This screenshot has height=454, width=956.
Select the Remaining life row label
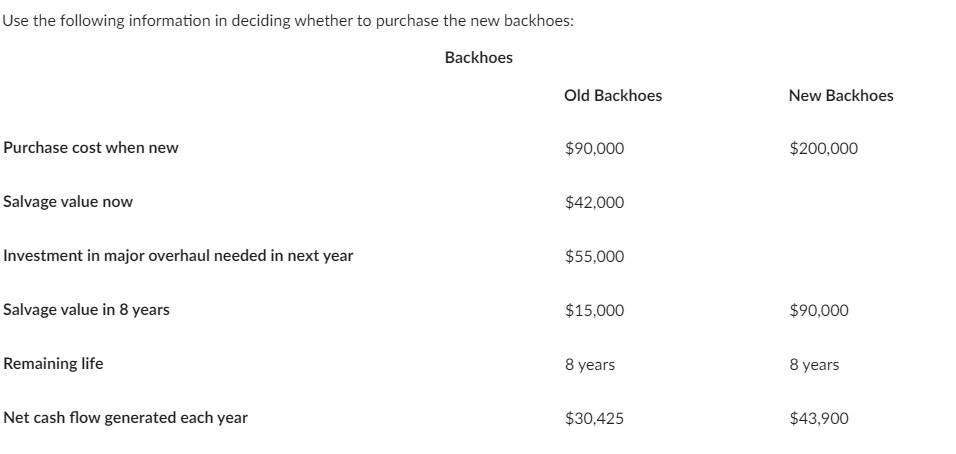click(53, 364)
